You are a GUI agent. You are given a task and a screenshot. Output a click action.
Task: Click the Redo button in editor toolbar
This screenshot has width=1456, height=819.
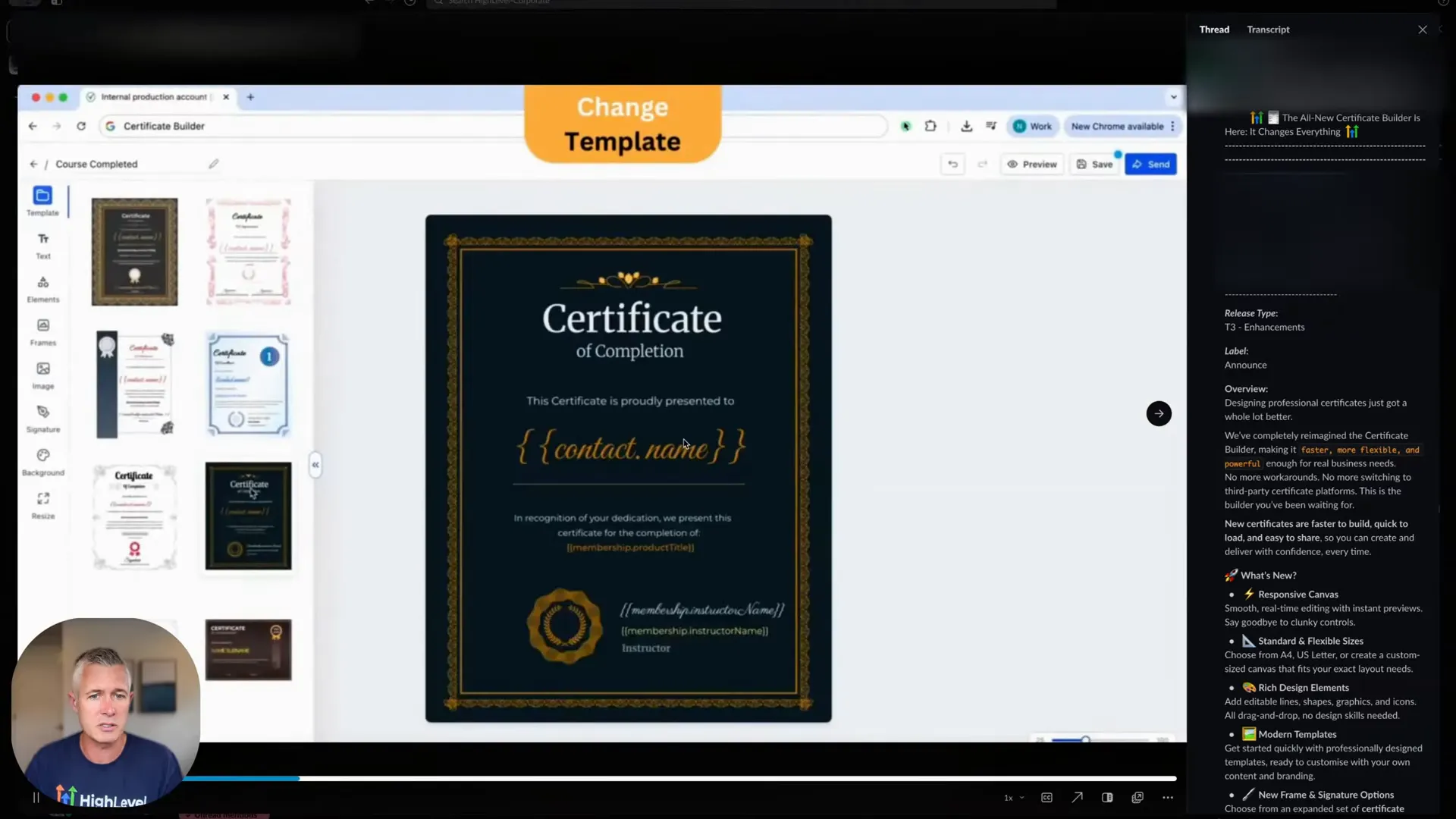[x=982, y=164]
